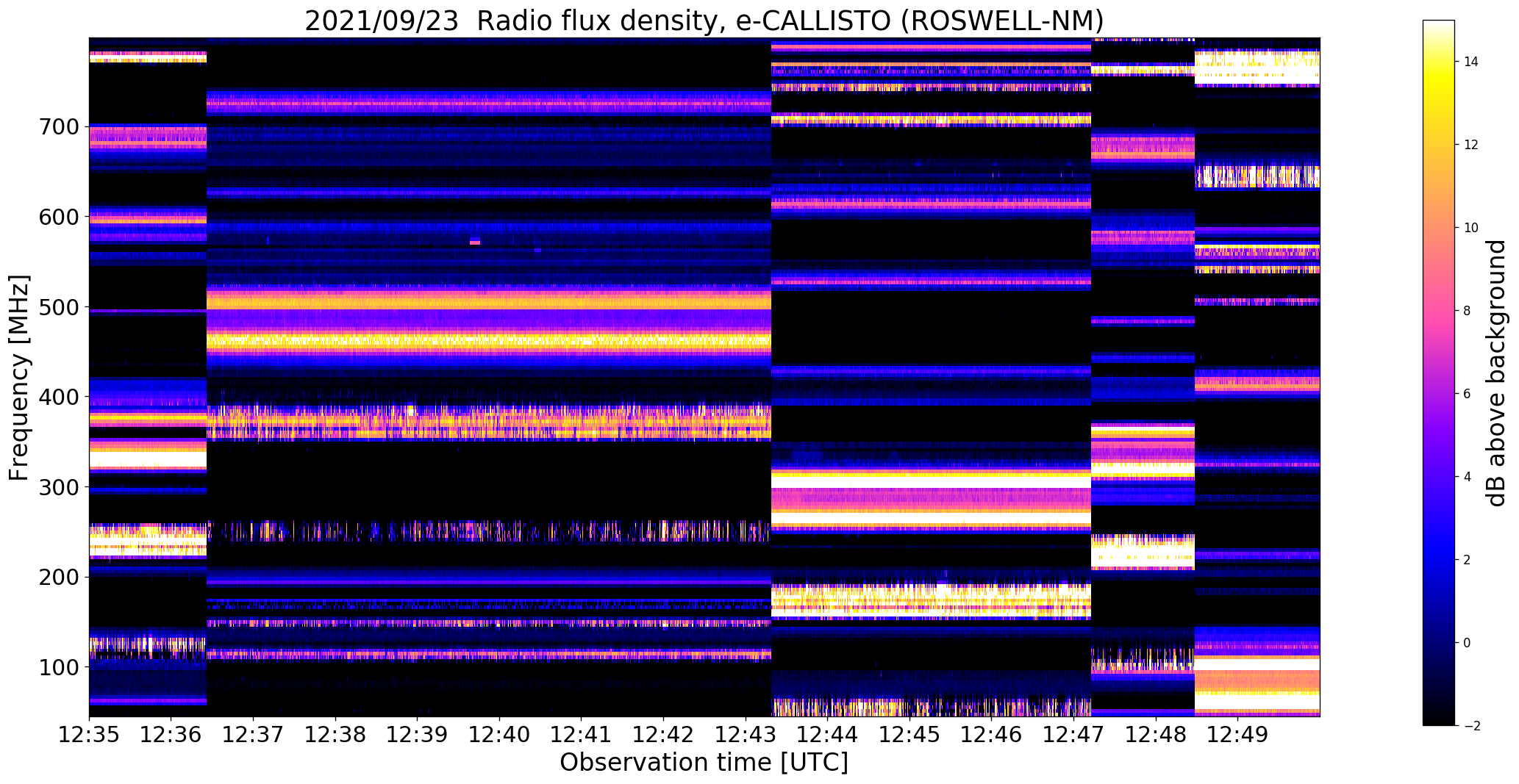Viewport: 1519px width, 784px height.
Task: Click the 14 colorbar tick label
Action: coord(1471,62)
